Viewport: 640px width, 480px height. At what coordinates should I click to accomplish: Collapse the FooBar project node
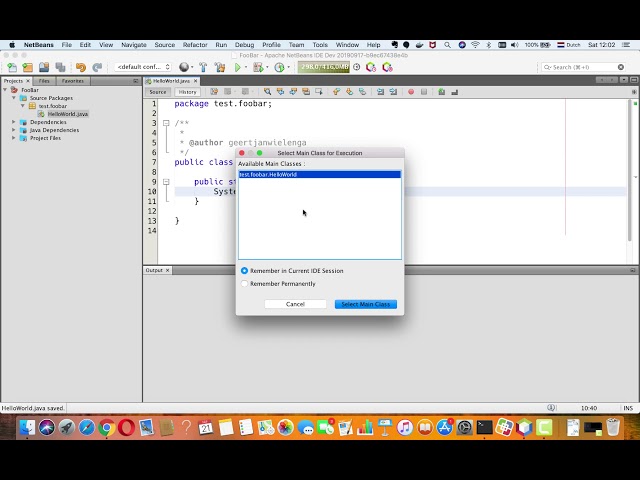(x=5, y=90)
